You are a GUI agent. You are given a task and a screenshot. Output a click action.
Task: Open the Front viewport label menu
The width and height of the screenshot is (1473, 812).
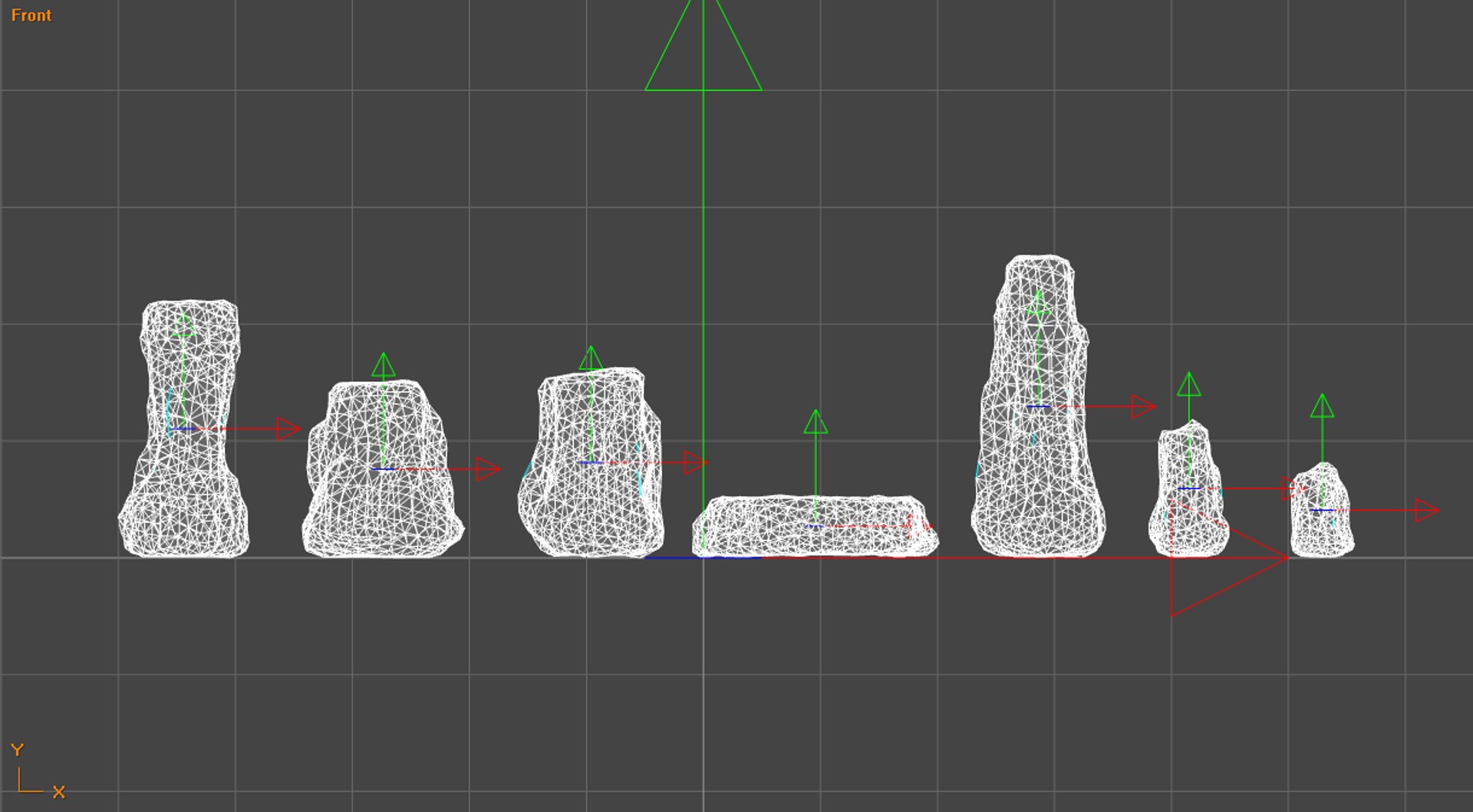pos(31,15)
